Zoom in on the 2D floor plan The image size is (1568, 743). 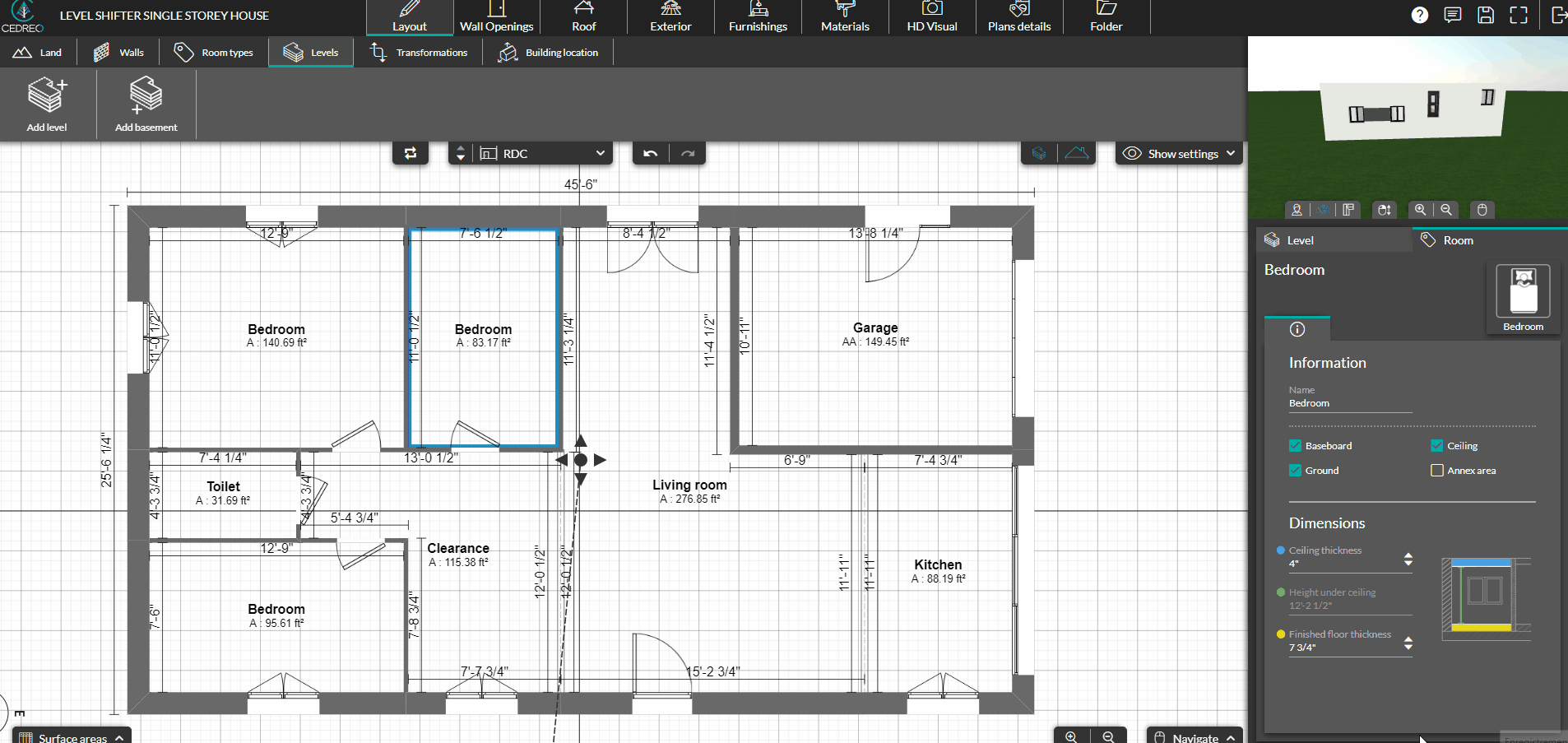[1071, 736]
